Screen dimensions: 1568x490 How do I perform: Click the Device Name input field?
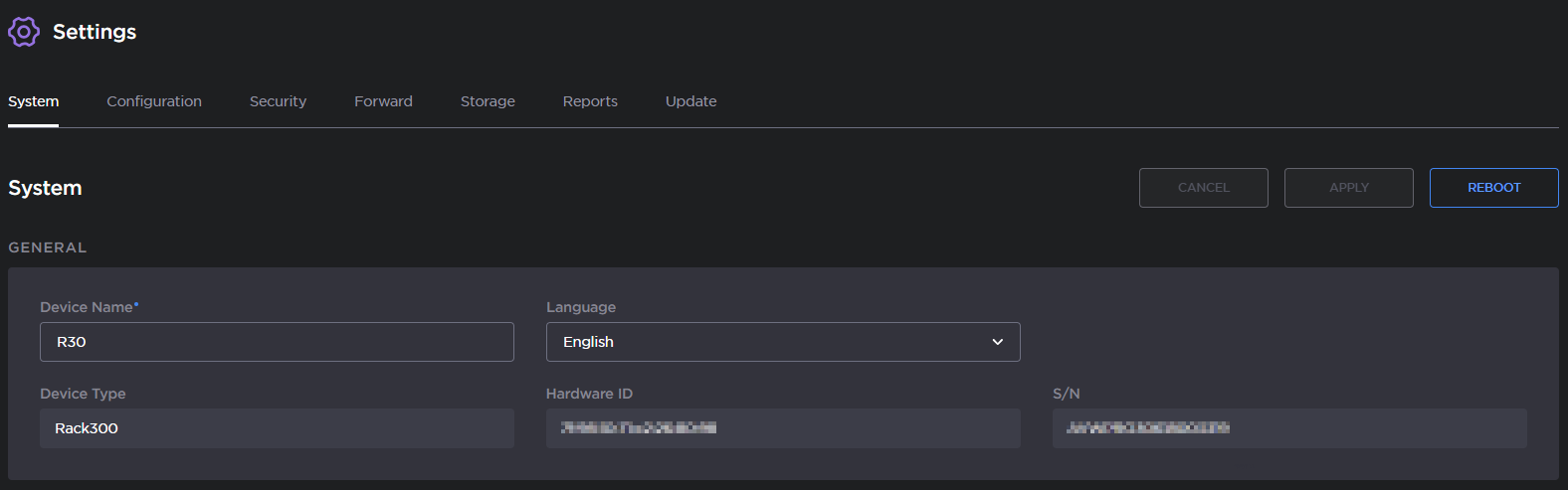(x=277, y=342)
